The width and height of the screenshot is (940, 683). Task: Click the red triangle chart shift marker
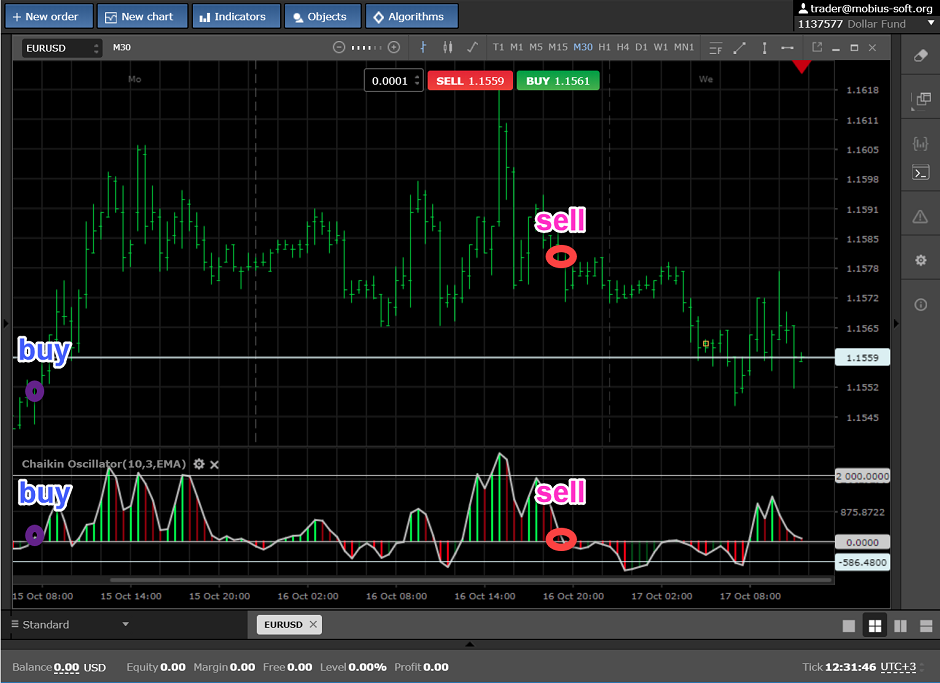[802, 67]
